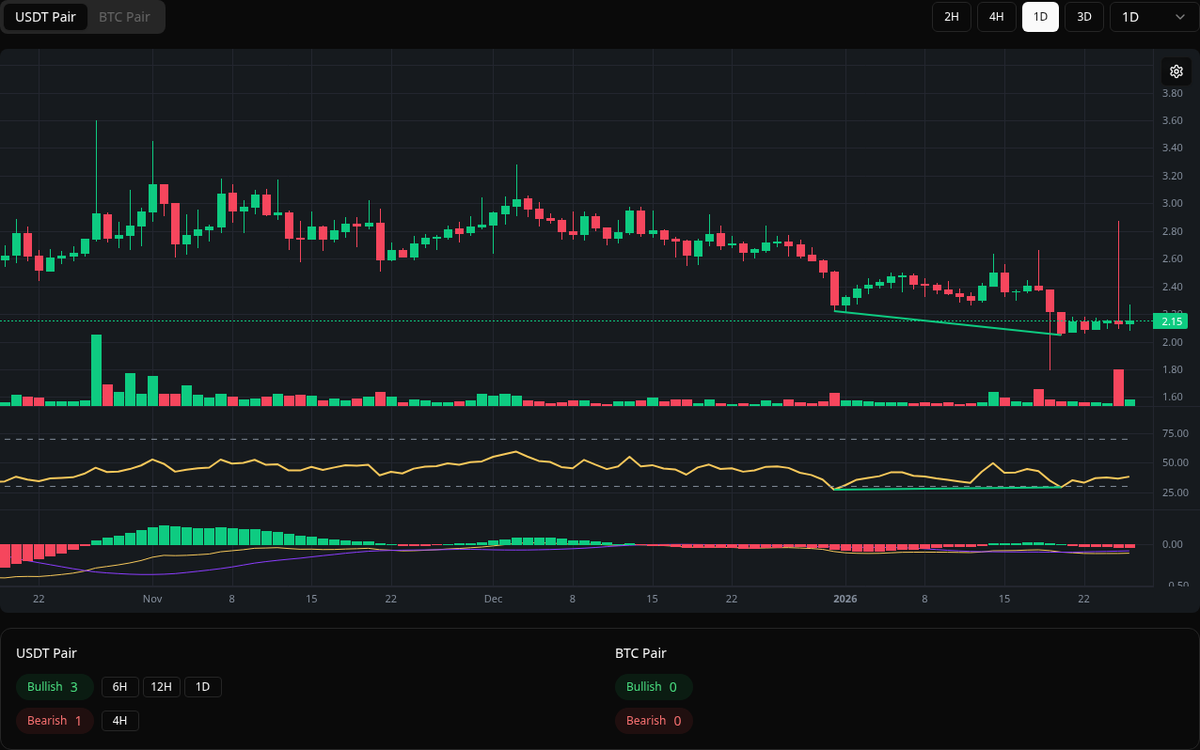Select the 12H bullish divergence chip

161,687
